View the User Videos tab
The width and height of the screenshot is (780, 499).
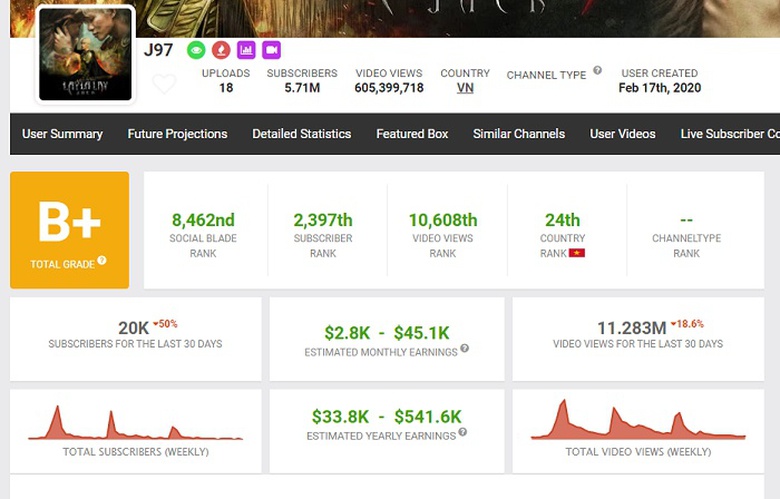(622, 134)
